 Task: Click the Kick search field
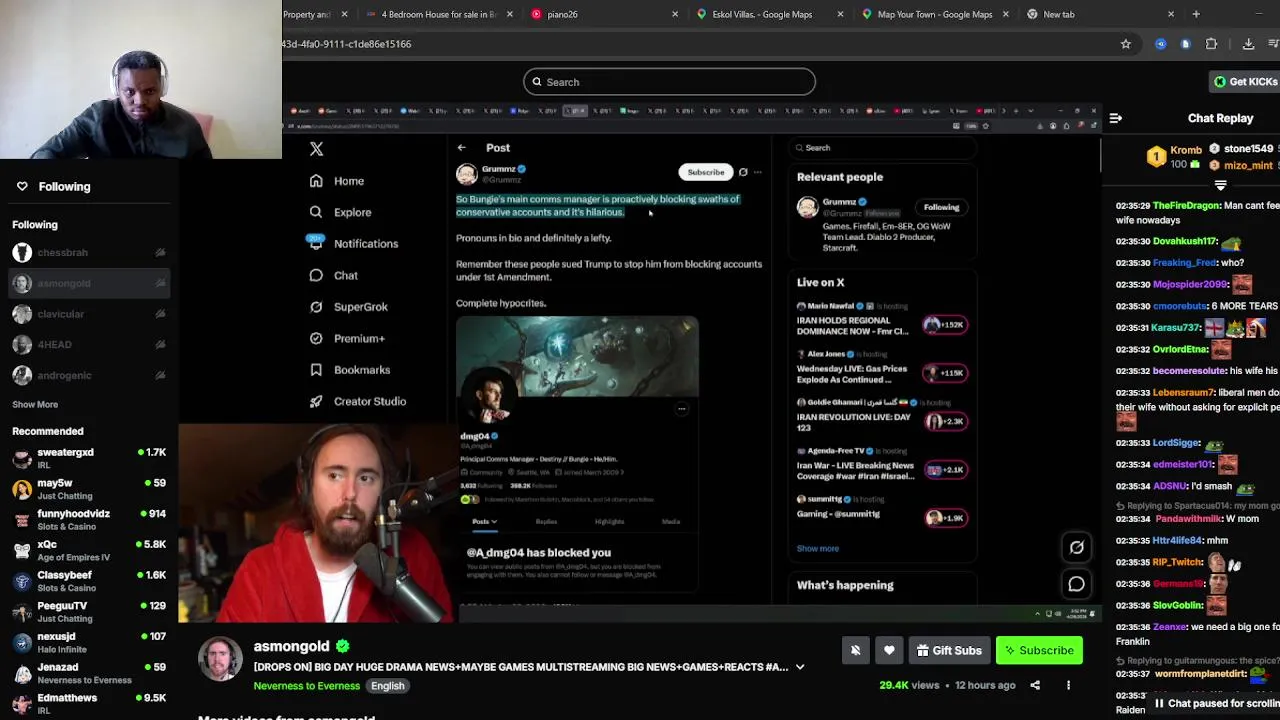[669, 82]
